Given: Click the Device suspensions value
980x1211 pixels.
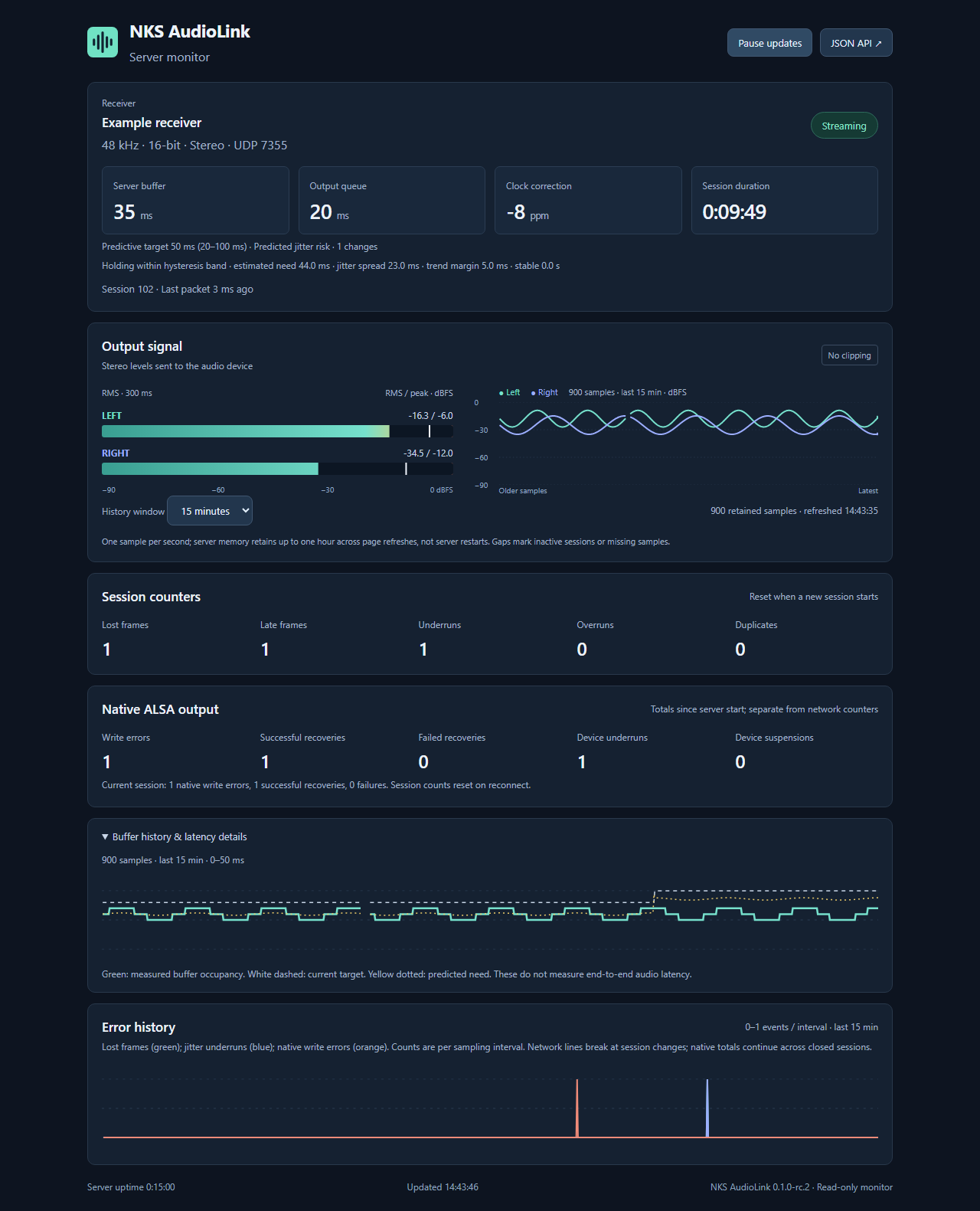Looking at the screenshot, I should 740,762.
